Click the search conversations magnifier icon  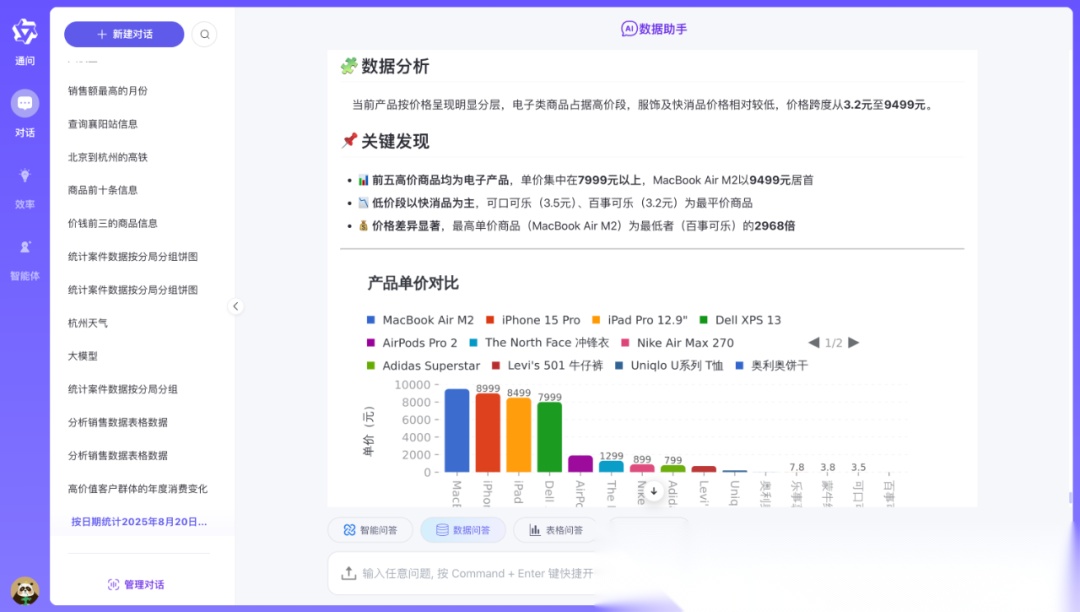click(205, 34)
